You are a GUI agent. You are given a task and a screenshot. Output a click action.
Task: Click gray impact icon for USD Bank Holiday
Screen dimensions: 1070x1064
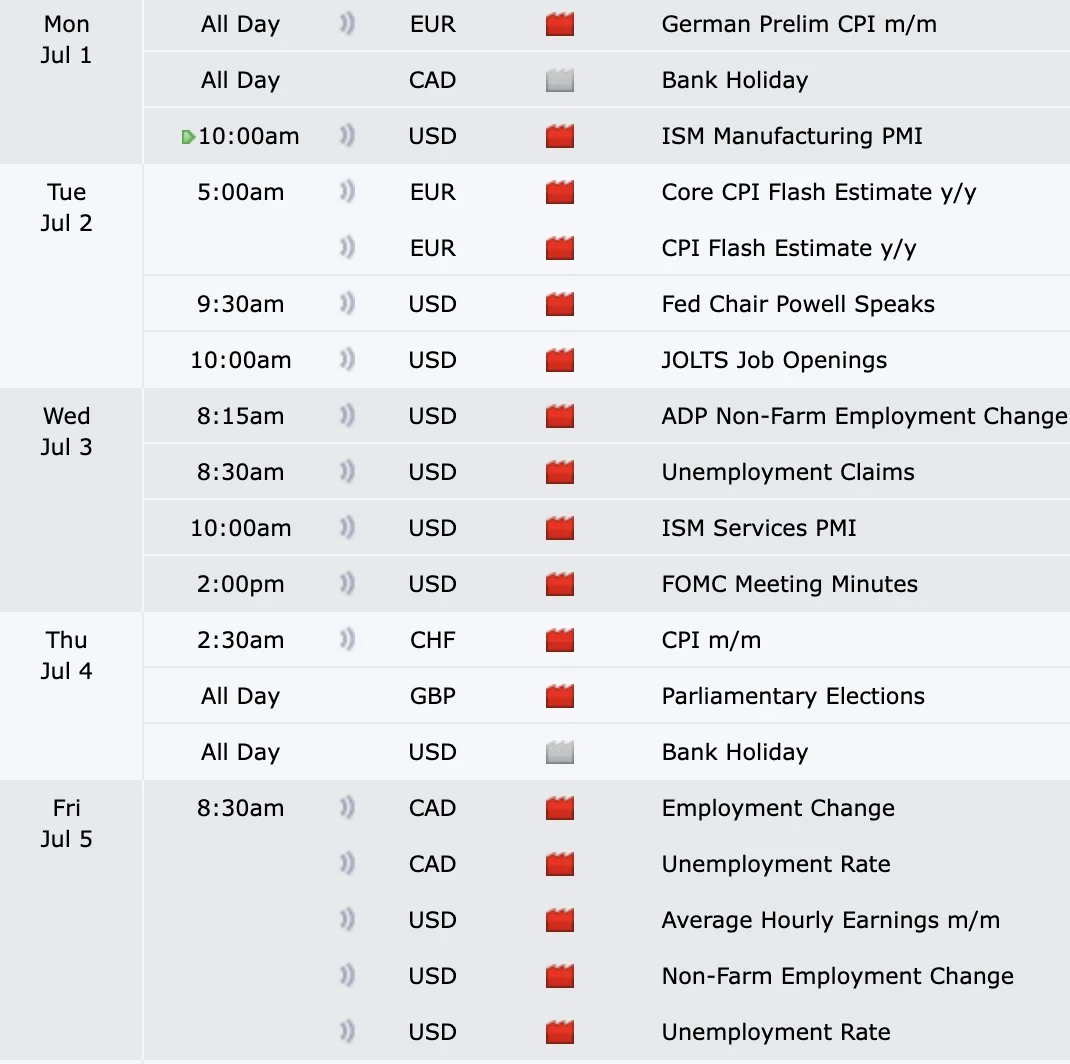tap(560, 752)
